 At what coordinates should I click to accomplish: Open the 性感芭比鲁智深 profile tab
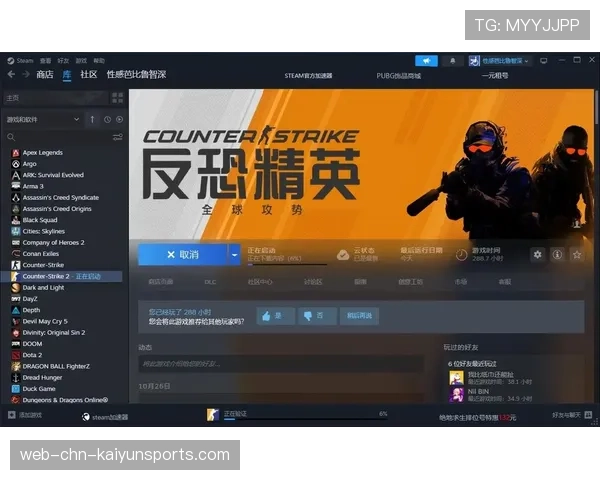point(136,74)
